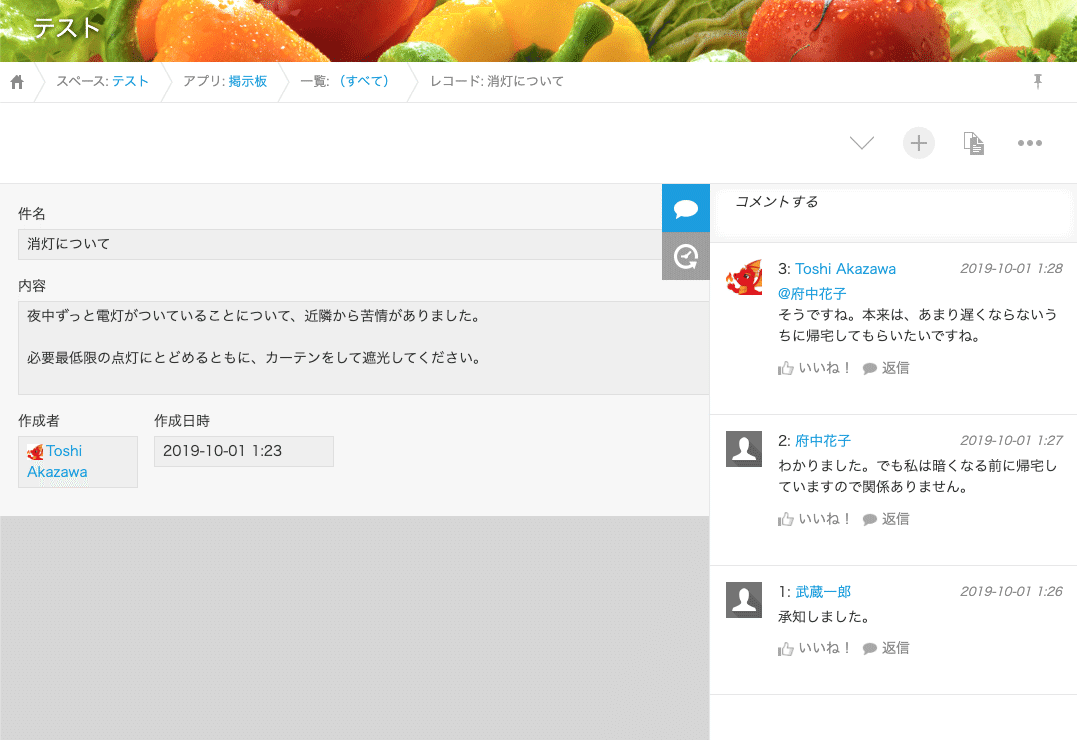This screenshot has height=740, width=1077.
Task: Click the default avatar of 府中花子
Action: (x=744, y=449)
